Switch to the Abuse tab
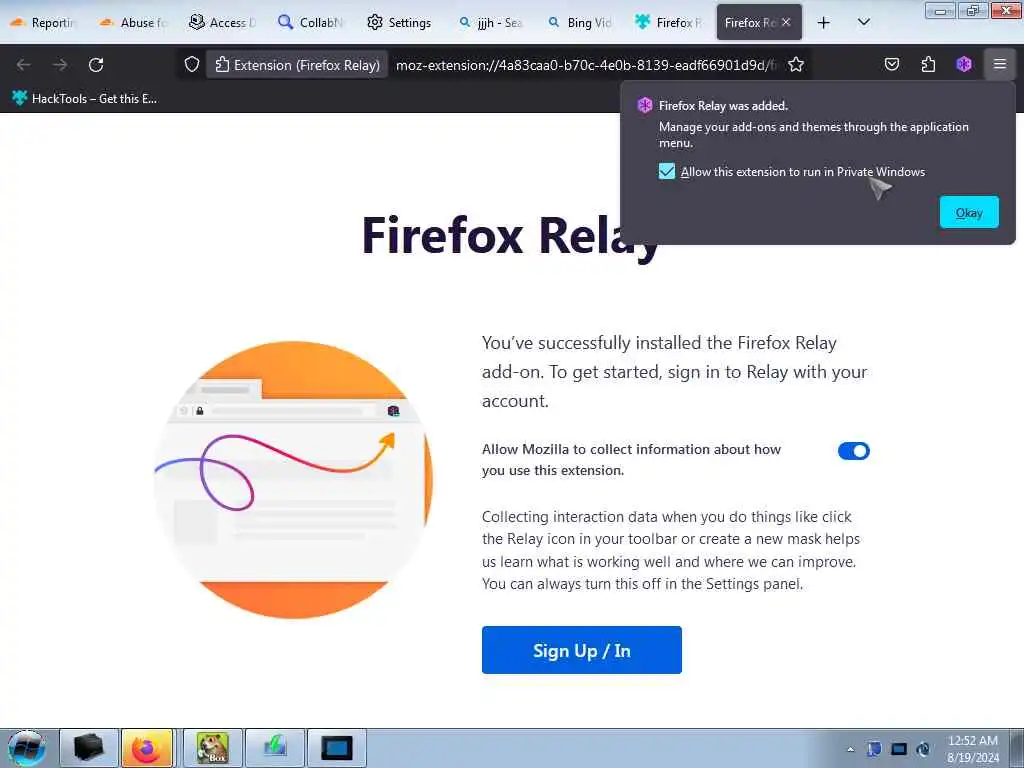The image size is (1024, 768). tap(134, 22)
